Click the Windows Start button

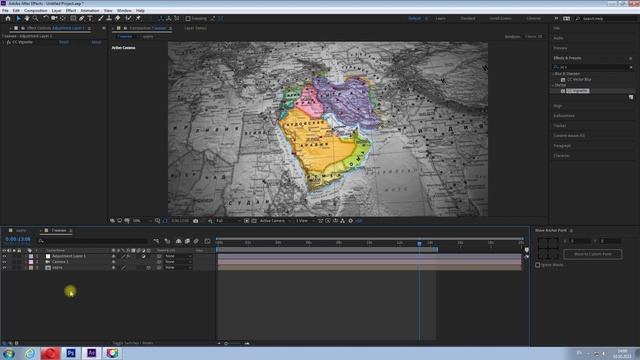point(9,353)
